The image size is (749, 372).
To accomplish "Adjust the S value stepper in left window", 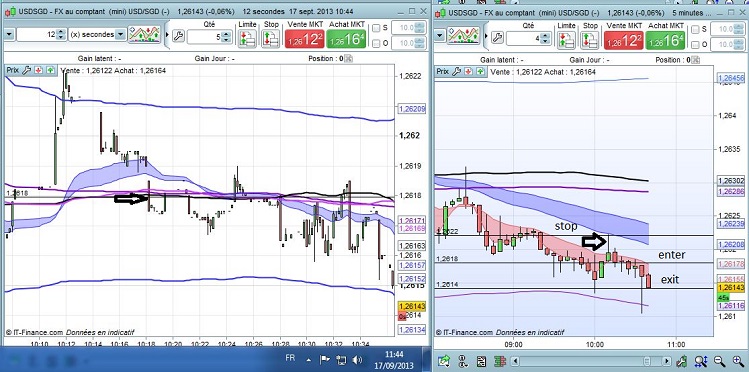I will 420,28.
